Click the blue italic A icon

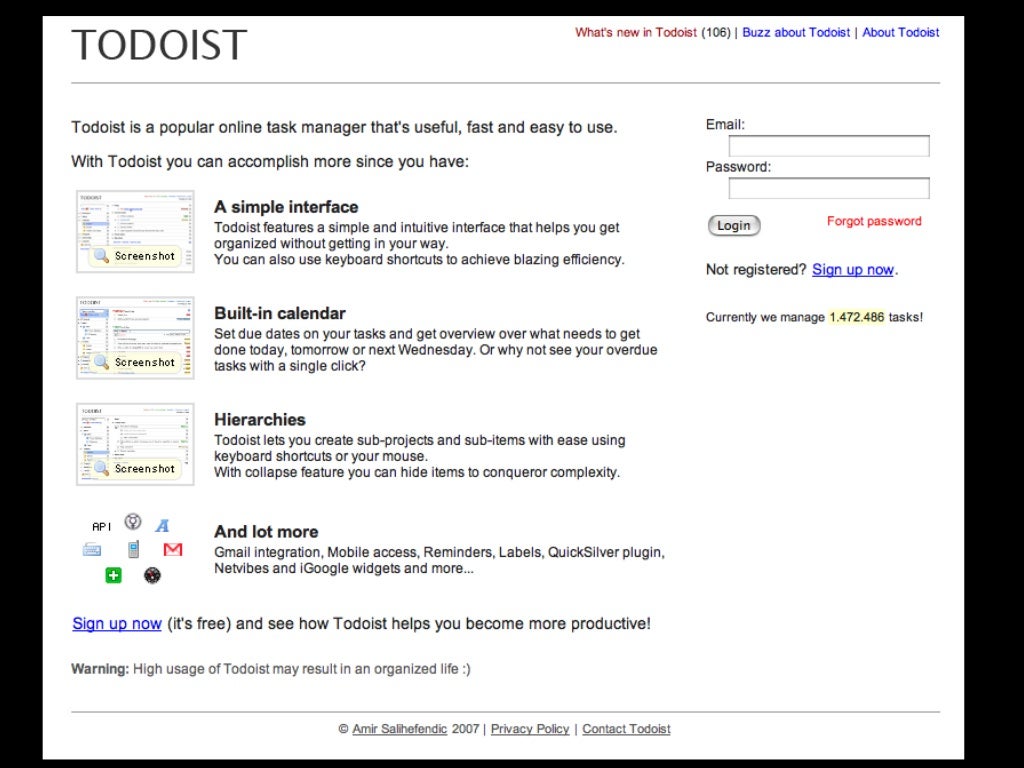tap(163, 526)
